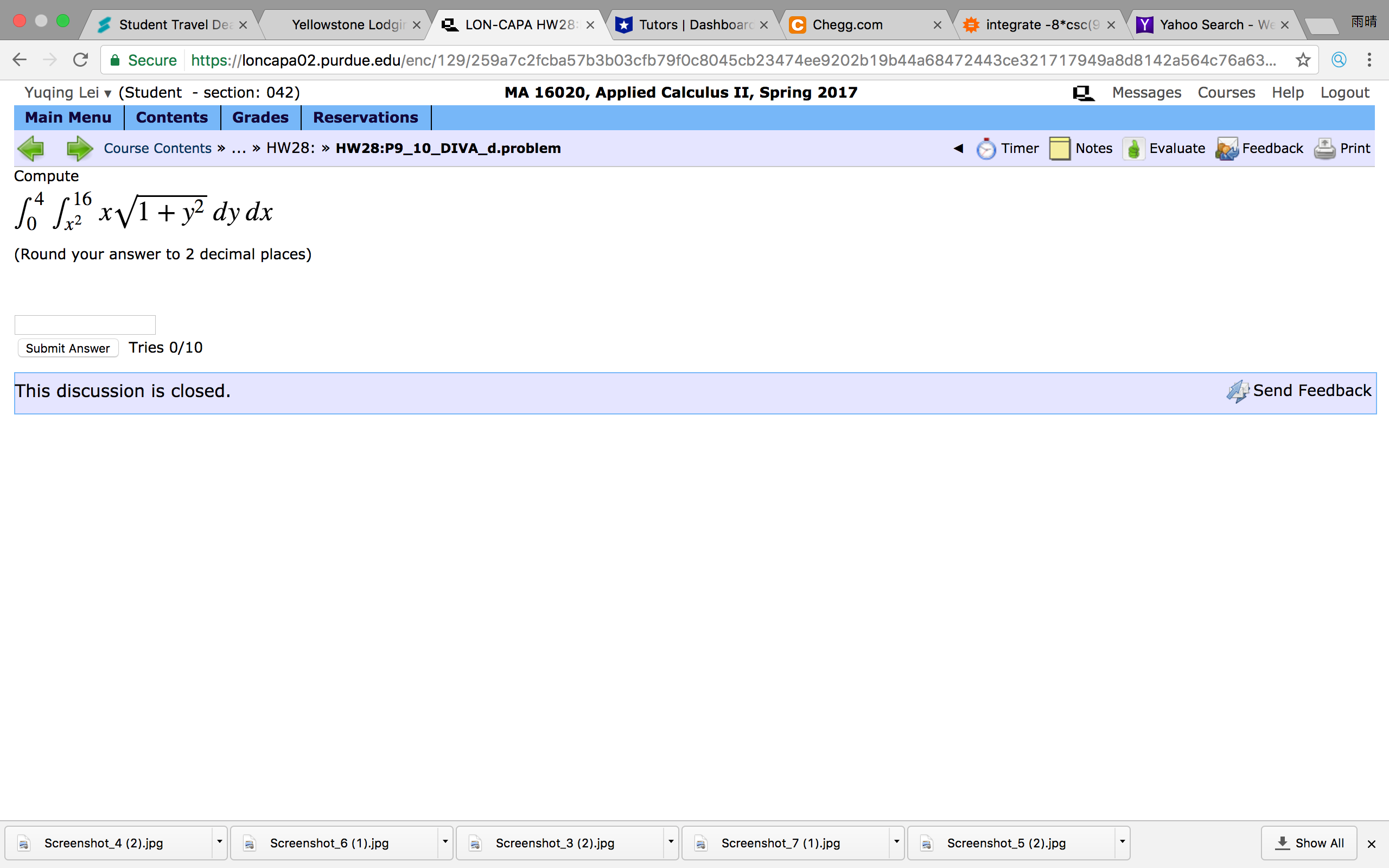Click the answer input field
1389x868 pixels.
85,325
